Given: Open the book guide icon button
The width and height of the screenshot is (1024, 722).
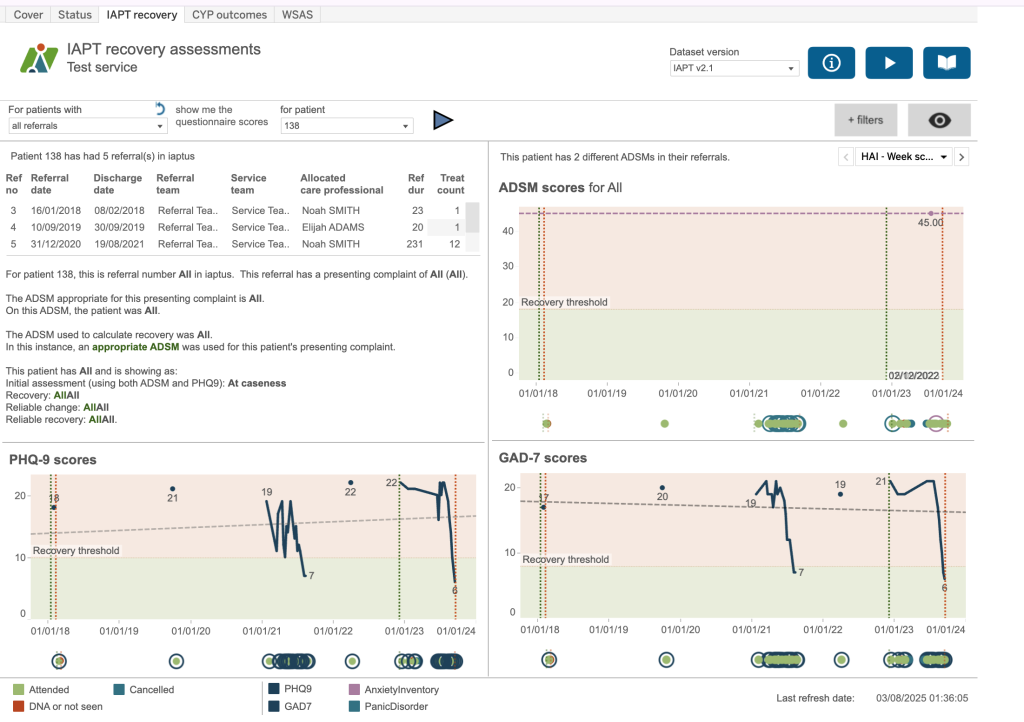Looking at the screenshot, I should point(946,63).
